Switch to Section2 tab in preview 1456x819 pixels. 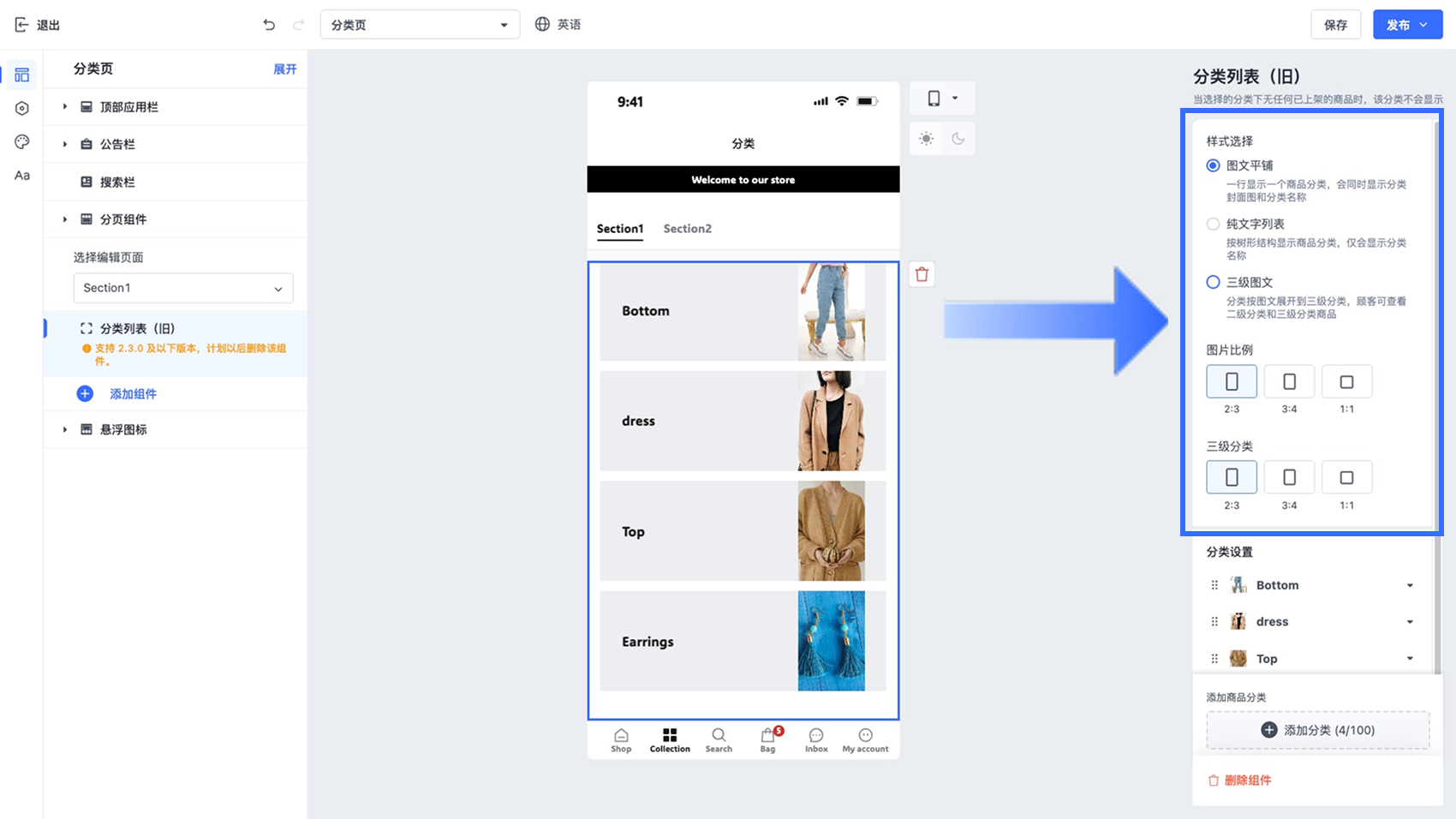tap(688, 229)
